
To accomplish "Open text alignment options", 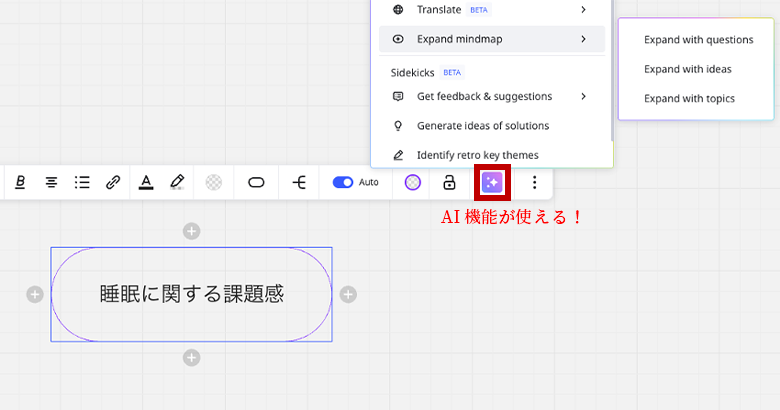I will point(50,182).
